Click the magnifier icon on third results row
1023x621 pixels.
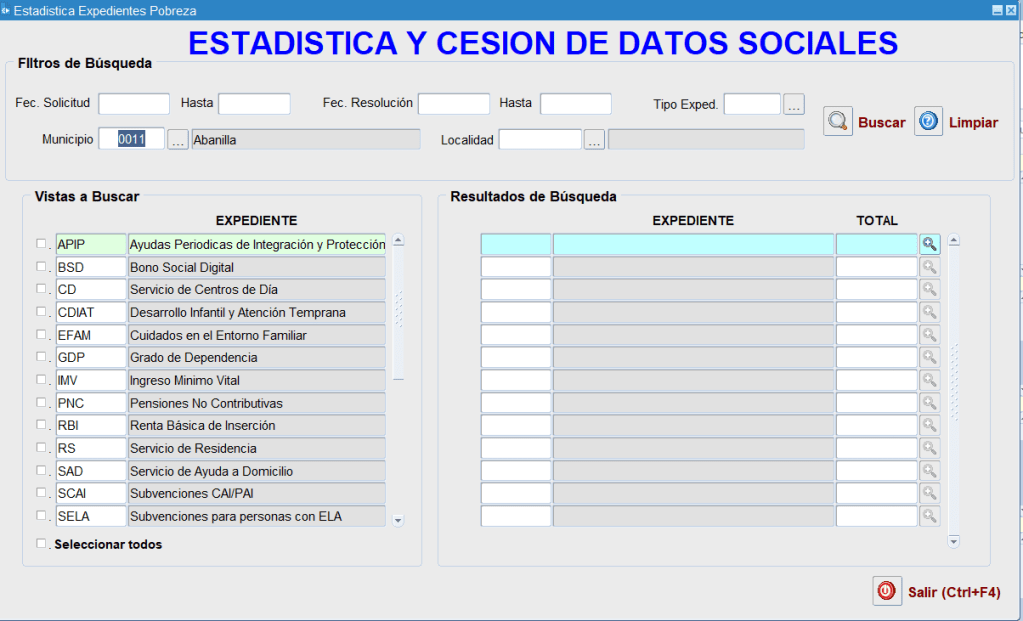pyautogui.click(x=930, y=289)
